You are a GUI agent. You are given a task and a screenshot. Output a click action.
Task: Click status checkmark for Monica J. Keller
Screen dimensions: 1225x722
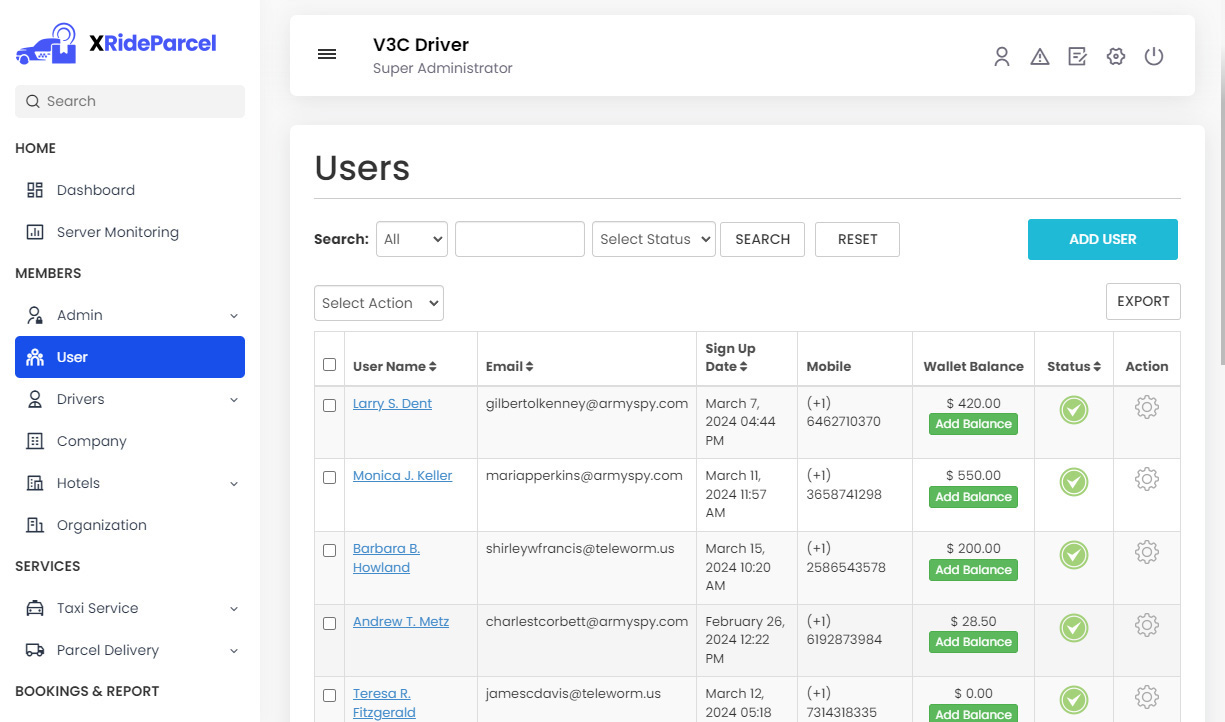pyautogui.click(x=1074, y=482)
